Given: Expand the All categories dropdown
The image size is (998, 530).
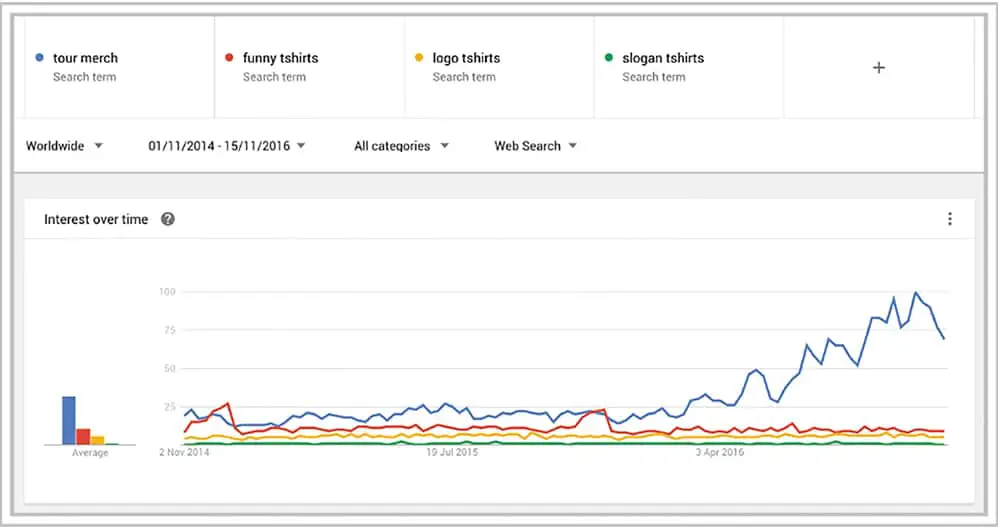Looking at the screenshot, I should pyautogui.click(x=401, y=146).
